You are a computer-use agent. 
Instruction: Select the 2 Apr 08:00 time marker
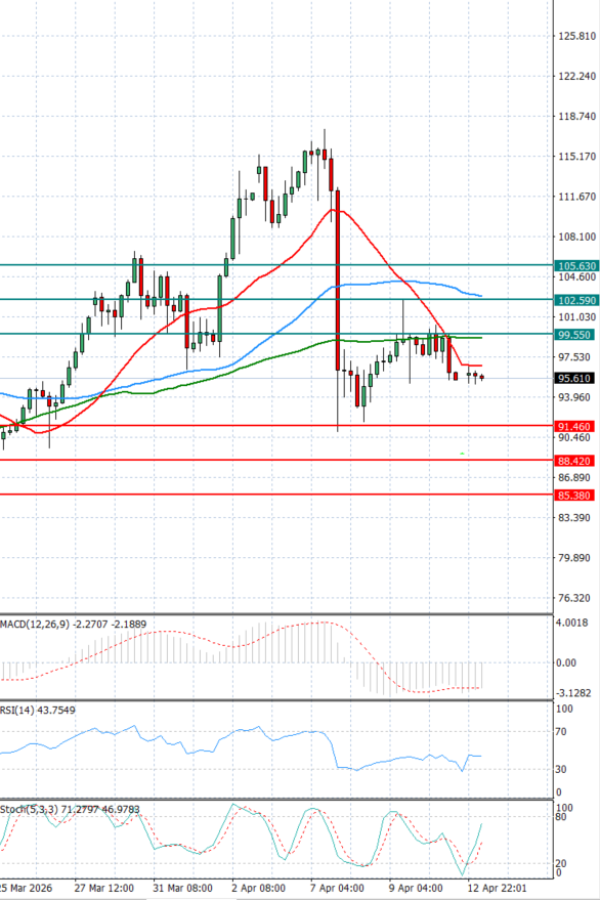click(257, 887)
